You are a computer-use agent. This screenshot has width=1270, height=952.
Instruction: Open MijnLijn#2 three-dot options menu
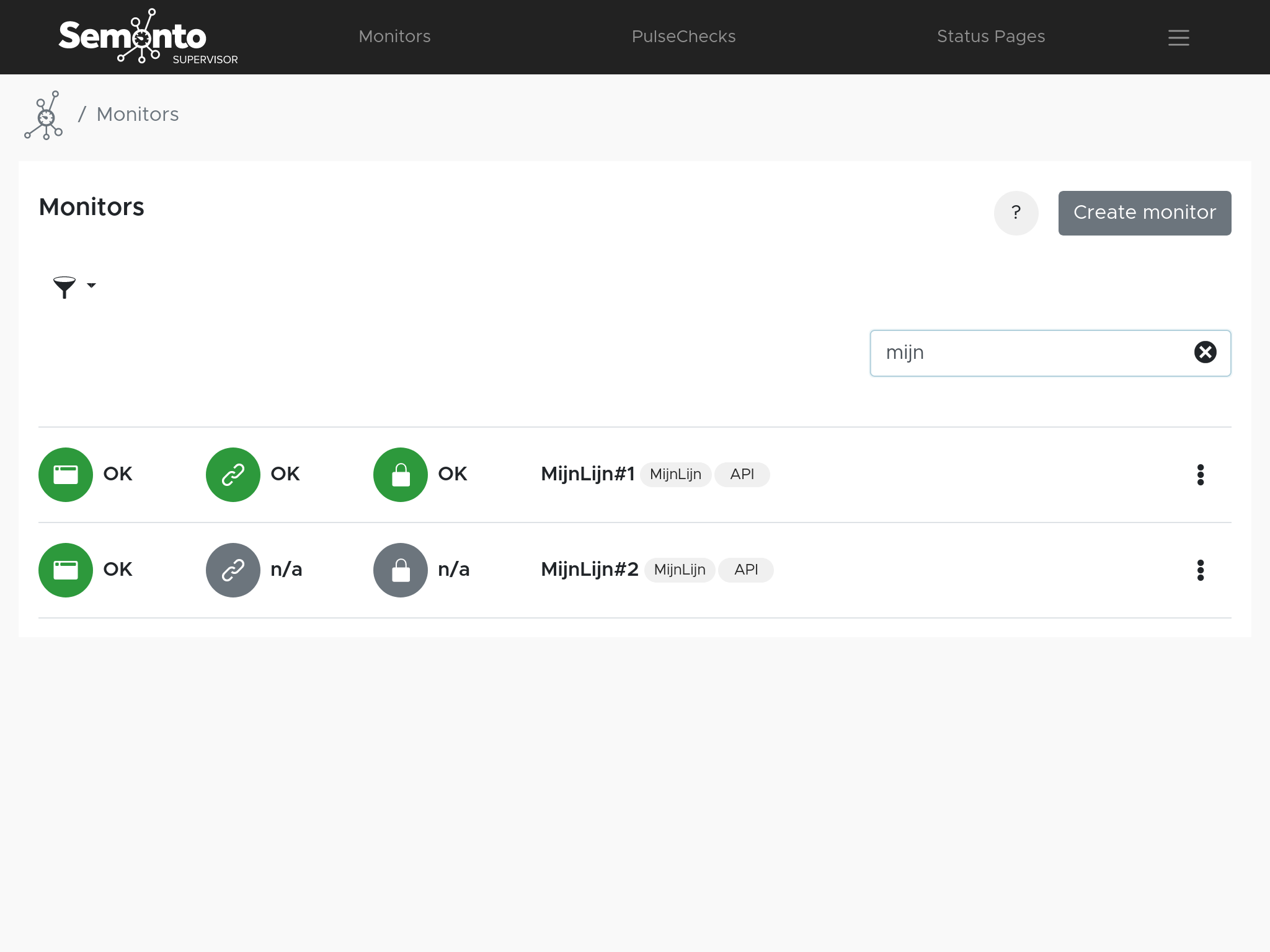pyautogui.click(x=1200, y=570)
